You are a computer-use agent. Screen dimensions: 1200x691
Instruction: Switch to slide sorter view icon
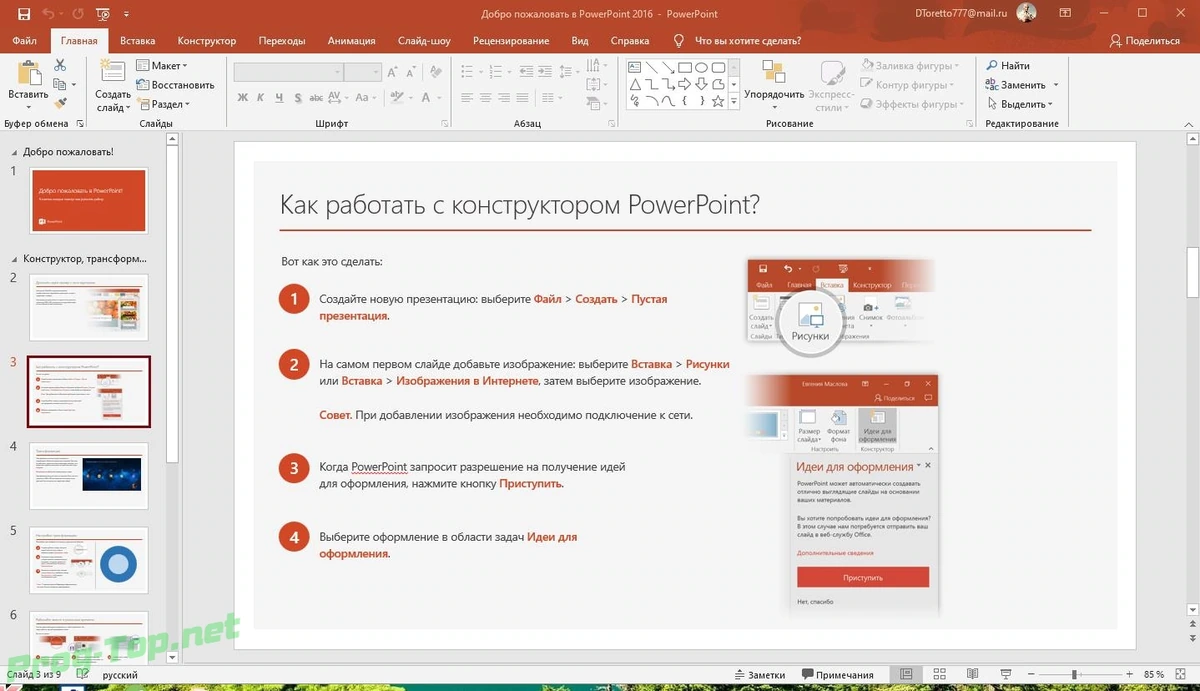point(939,675)
